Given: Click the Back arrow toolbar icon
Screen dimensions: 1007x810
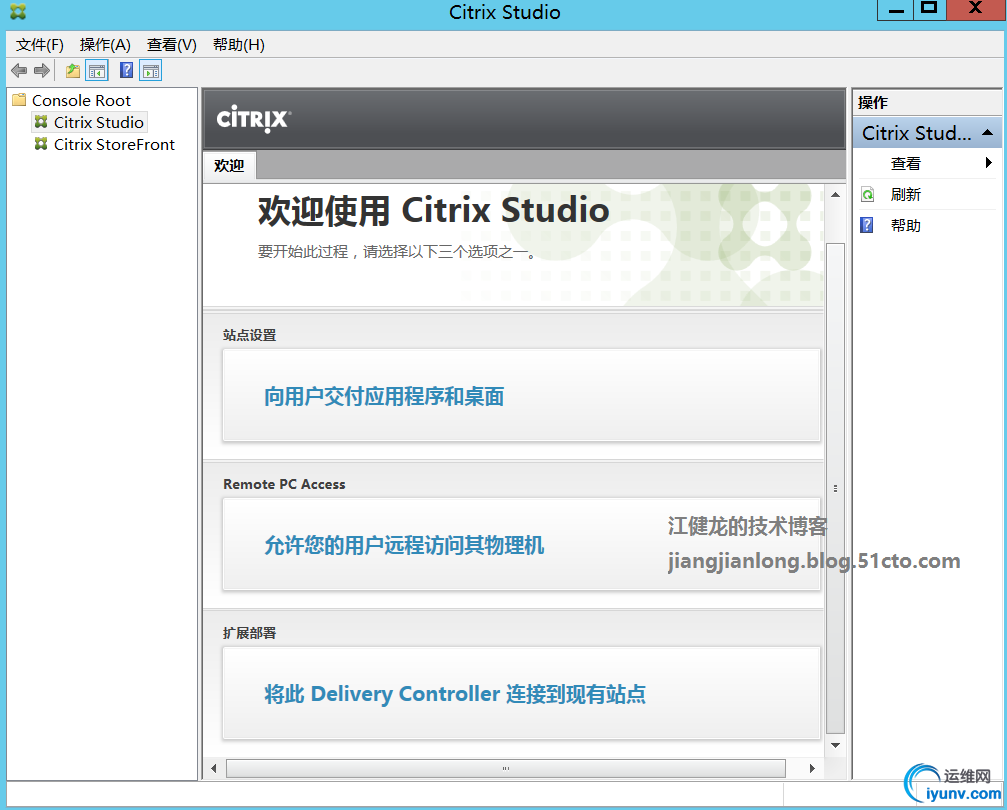Looking at the screenshot, I should click(19, 70).
